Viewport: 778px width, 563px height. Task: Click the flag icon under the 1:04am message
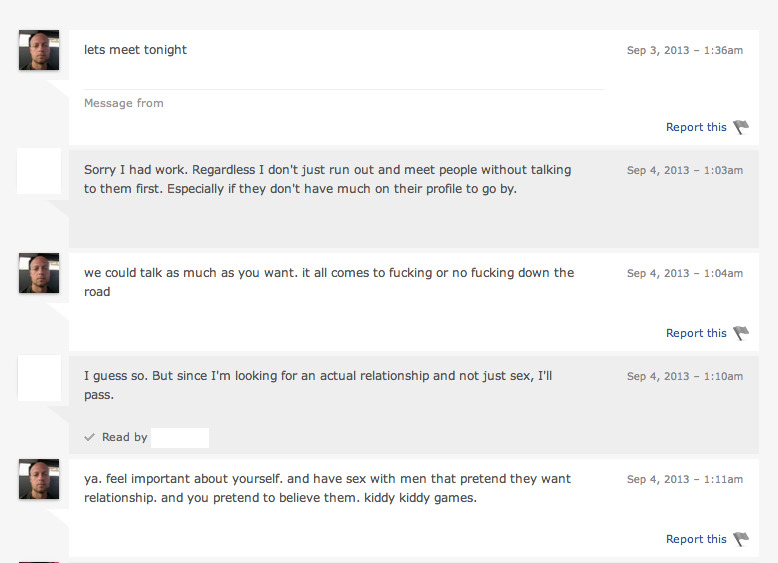(741, 333)
